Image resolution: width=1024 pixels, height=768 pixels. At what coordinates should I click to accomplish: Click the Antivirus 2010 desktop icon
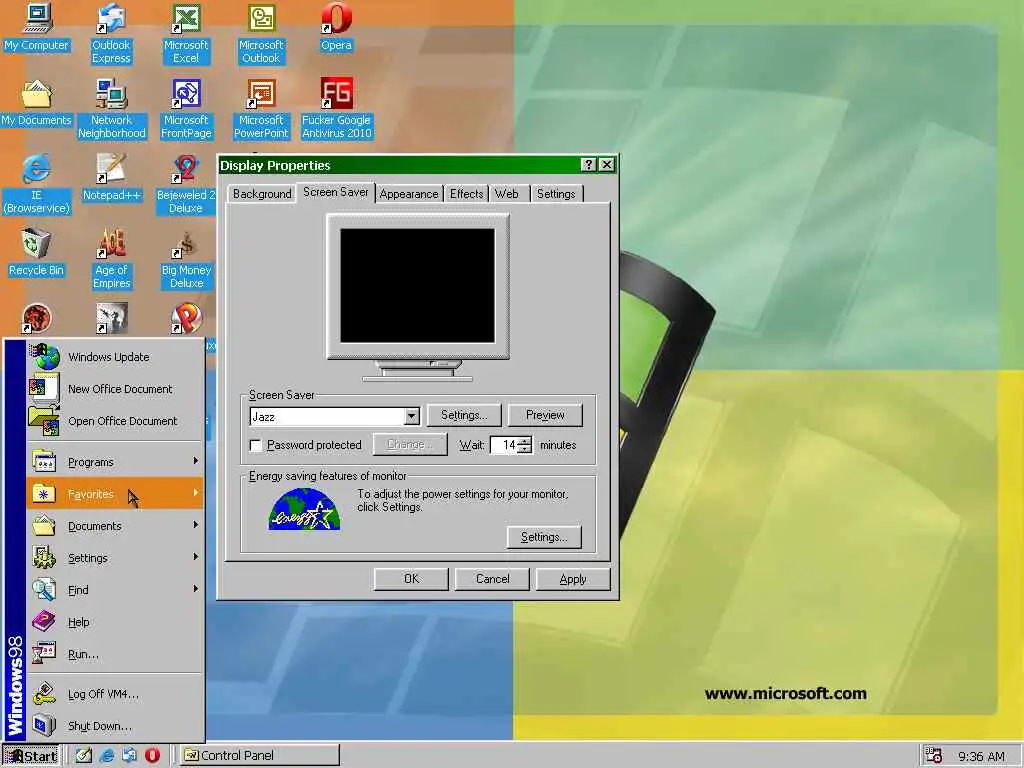click(336, 108)
